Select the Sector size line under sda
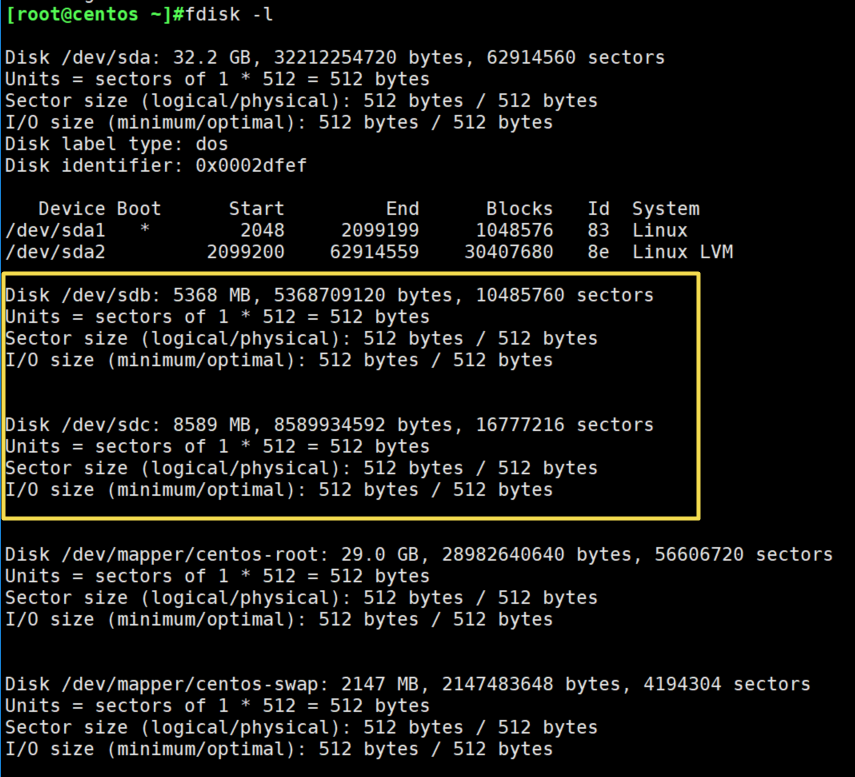Screen dimensions: 855x777 tap(250, 100)
